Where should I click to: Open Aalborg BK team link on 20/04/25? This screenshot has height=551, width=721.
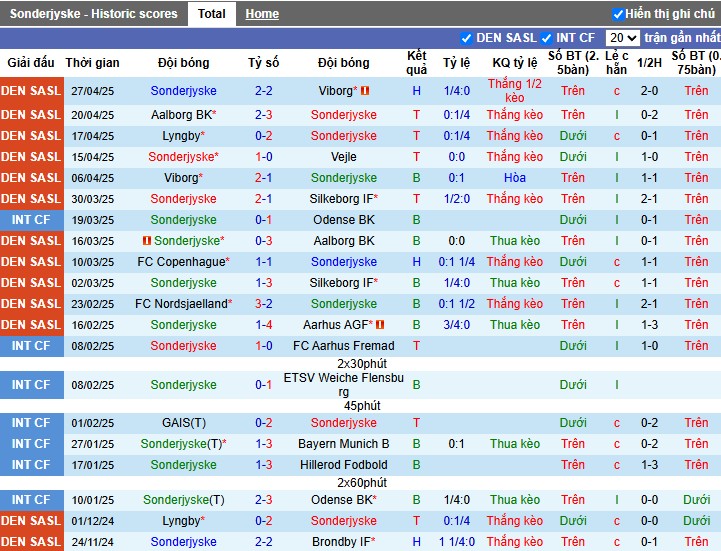182,115
